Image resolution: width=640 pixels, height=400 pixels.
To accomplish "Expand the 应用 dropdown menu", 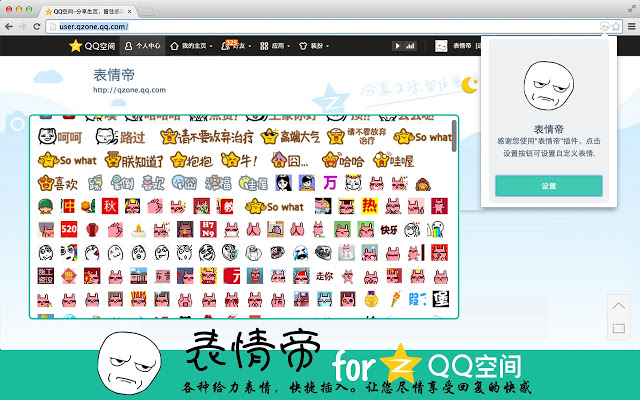I will tap(275, 46).
